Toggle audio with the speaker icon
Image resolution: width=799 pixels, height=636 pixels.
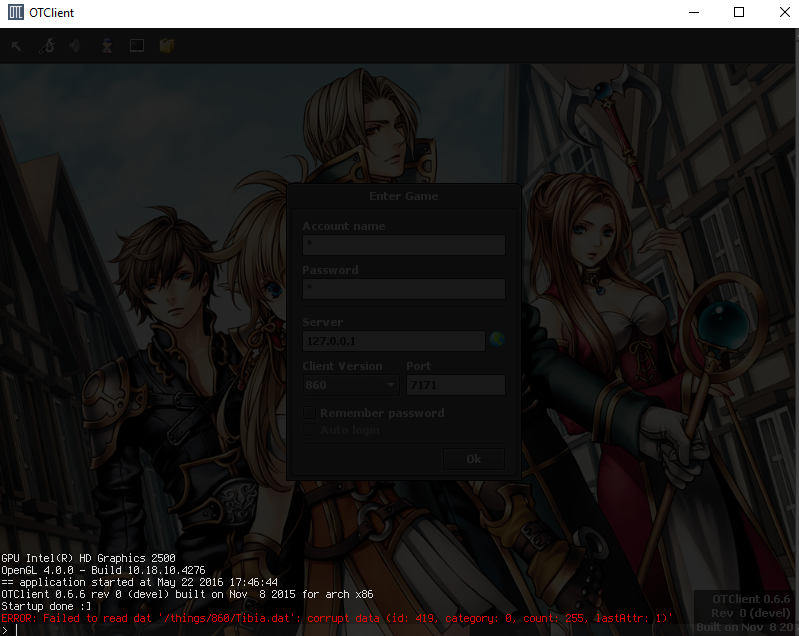pos(75,46)
